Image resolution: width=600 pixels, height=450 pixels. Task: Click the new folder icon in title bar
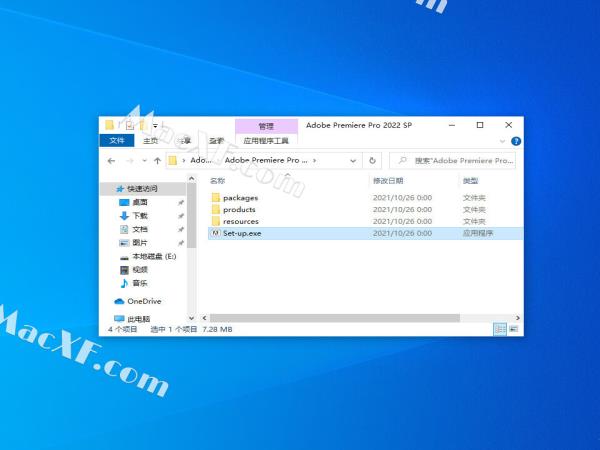pyautogui.click(x=143, y=125)
